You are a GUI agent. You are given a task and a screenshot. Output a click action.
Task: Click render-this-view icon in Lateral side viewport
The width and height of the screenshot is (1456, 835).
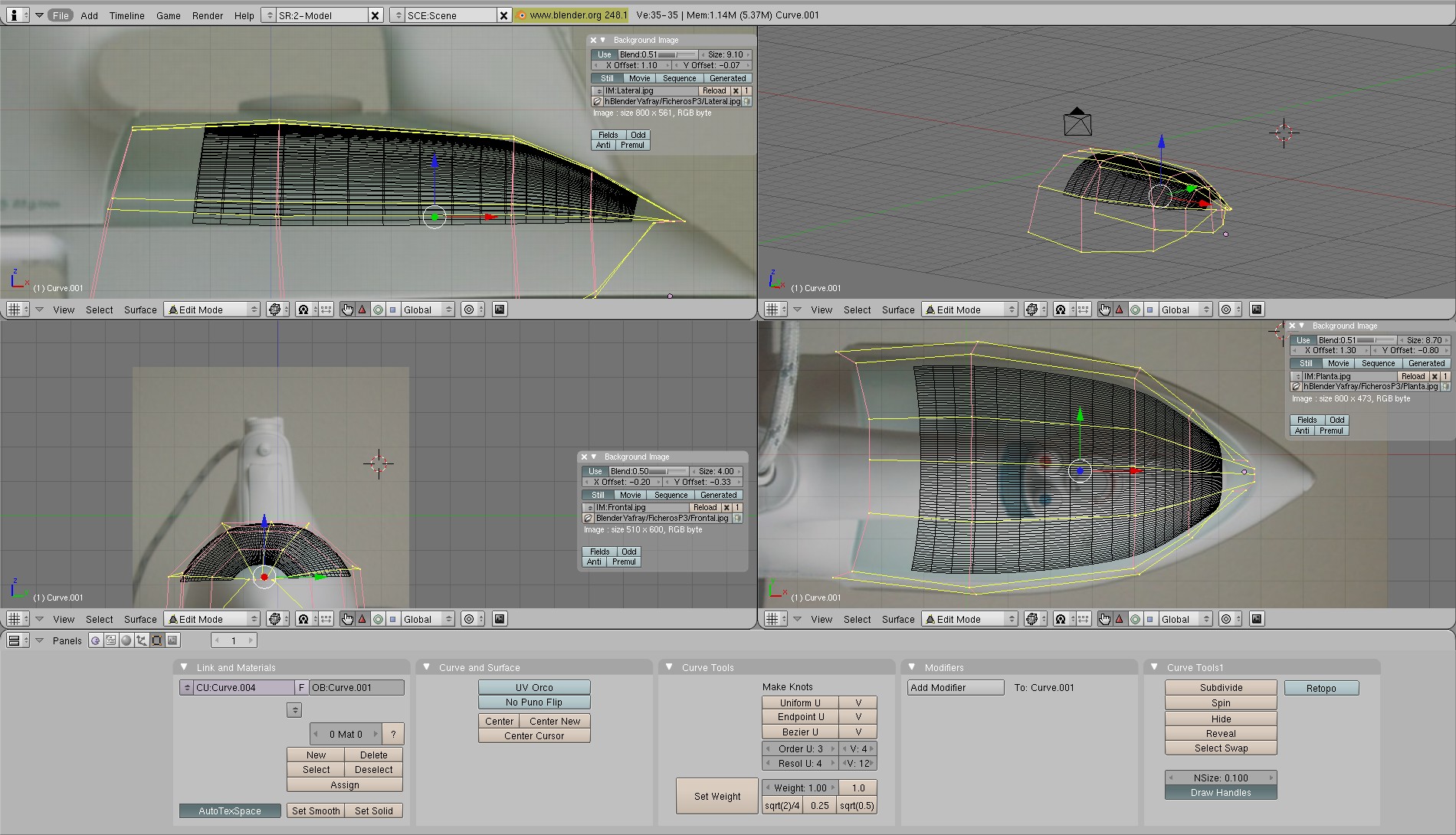pos(500,309)
